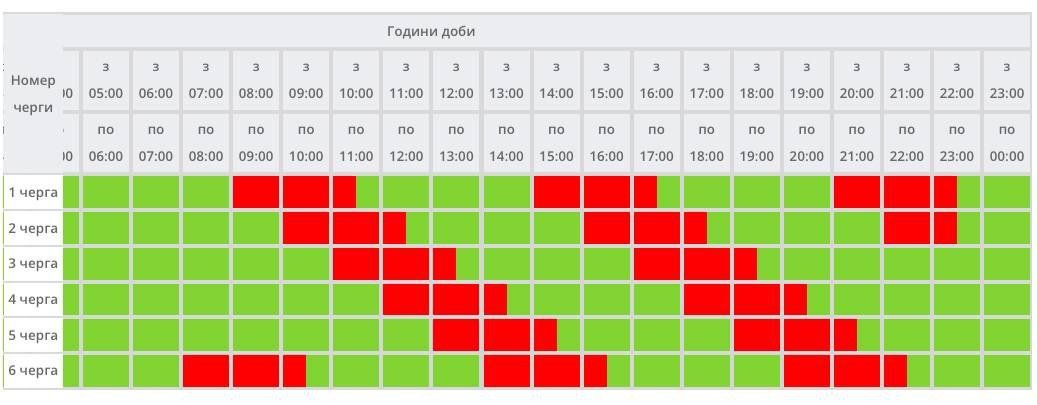Screen dimensions: 1037x405
Task: Select red 6 черга cell for 07:00–08:00
Action: (x=206, y=371)
